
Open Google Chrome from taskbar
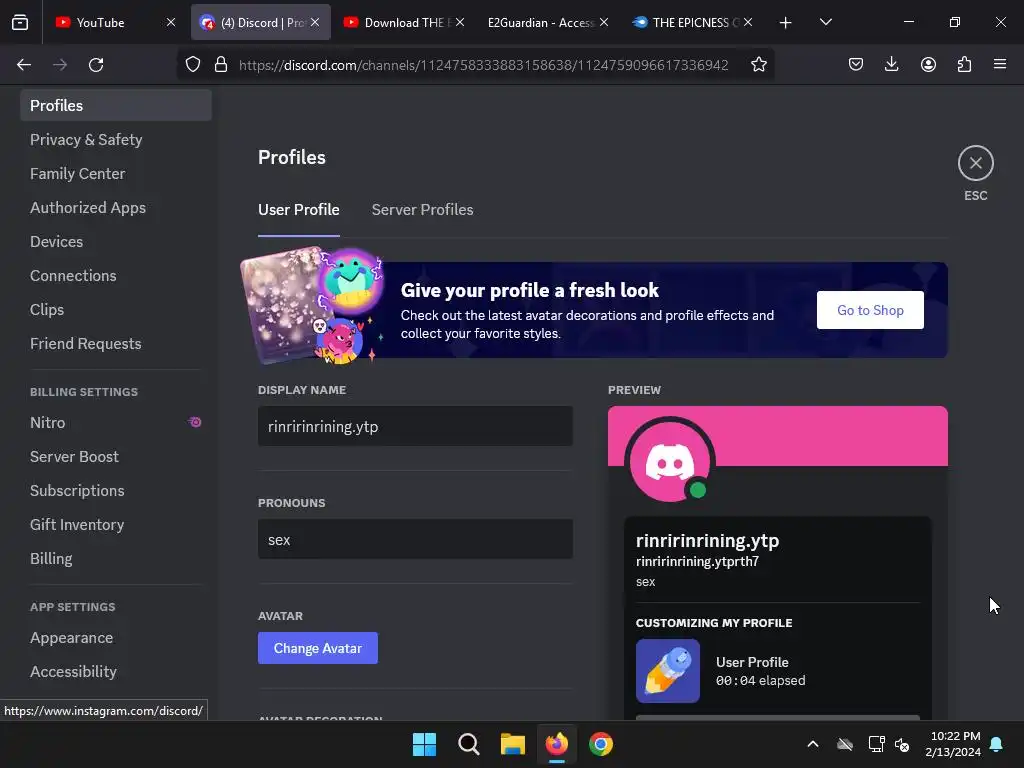601,744
